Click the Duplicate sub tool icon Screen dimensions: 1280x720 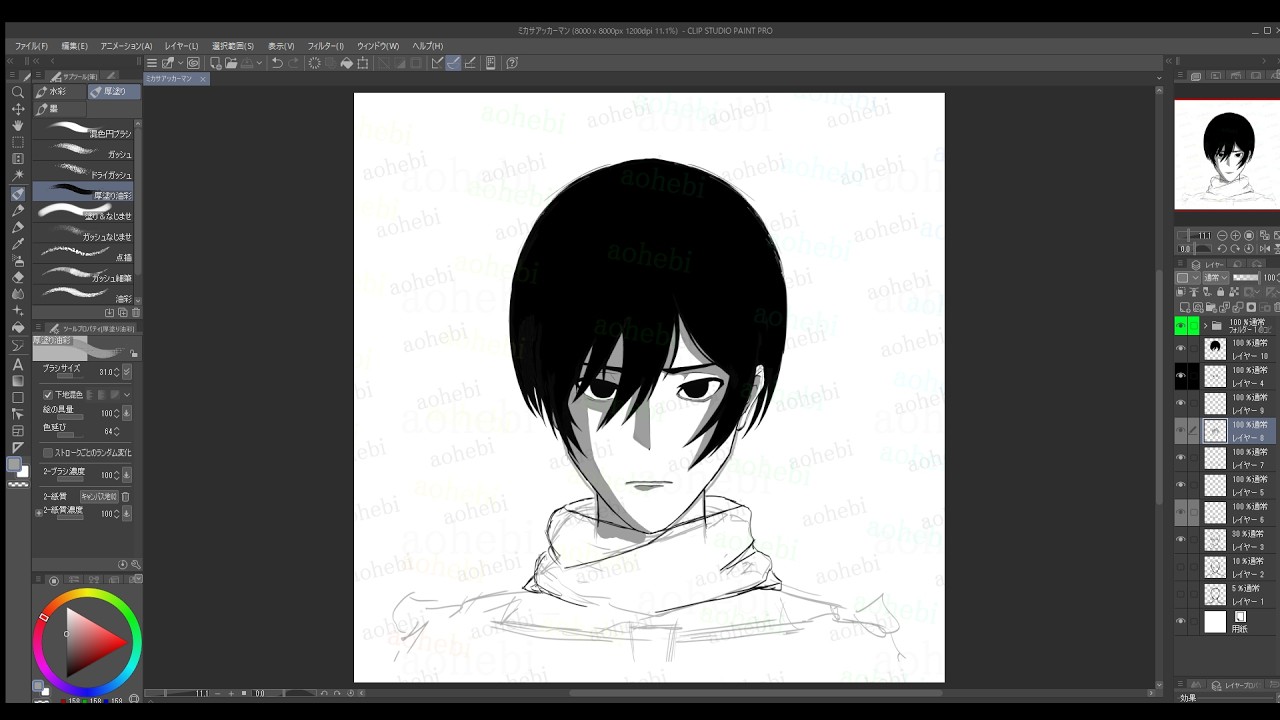click(x=123, y=312)
